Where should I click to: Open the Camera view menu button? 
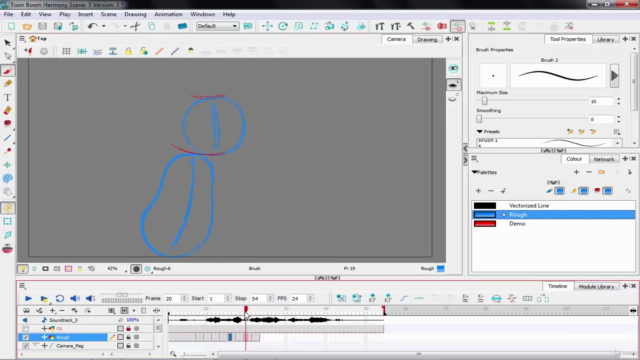[x=22, y=39]
